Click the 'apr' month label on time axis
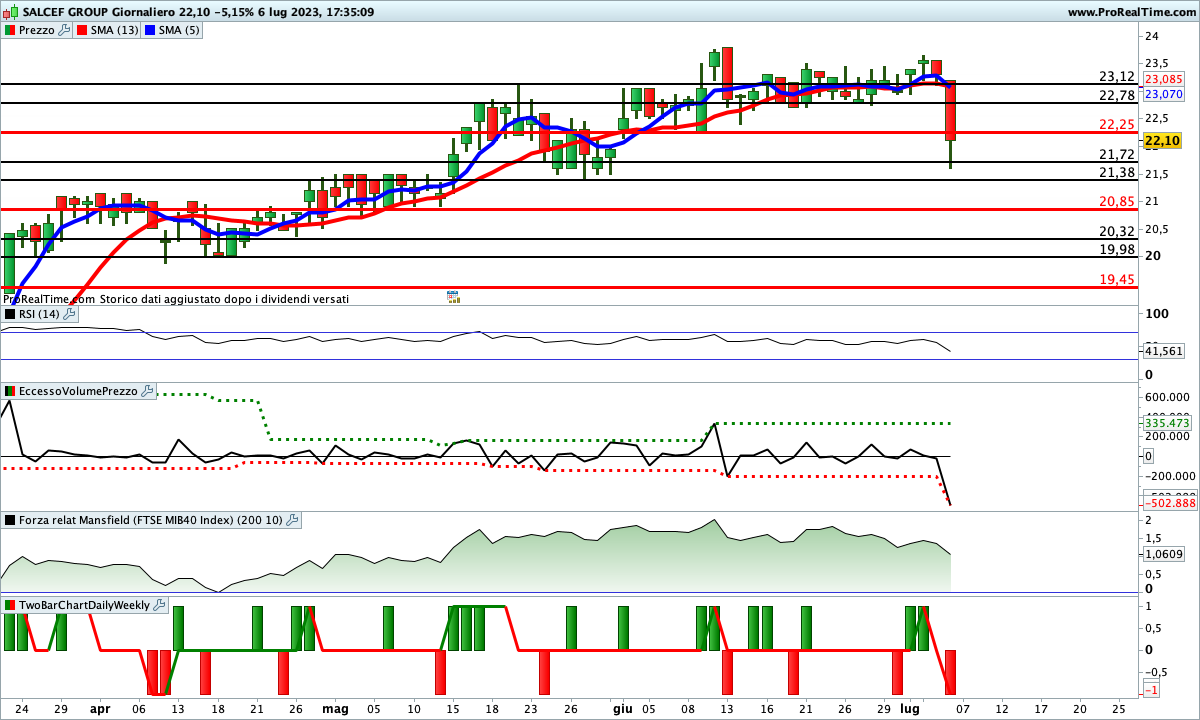Image resolution: width=1200 pixels, height=720 pixels. pos(100,709)
